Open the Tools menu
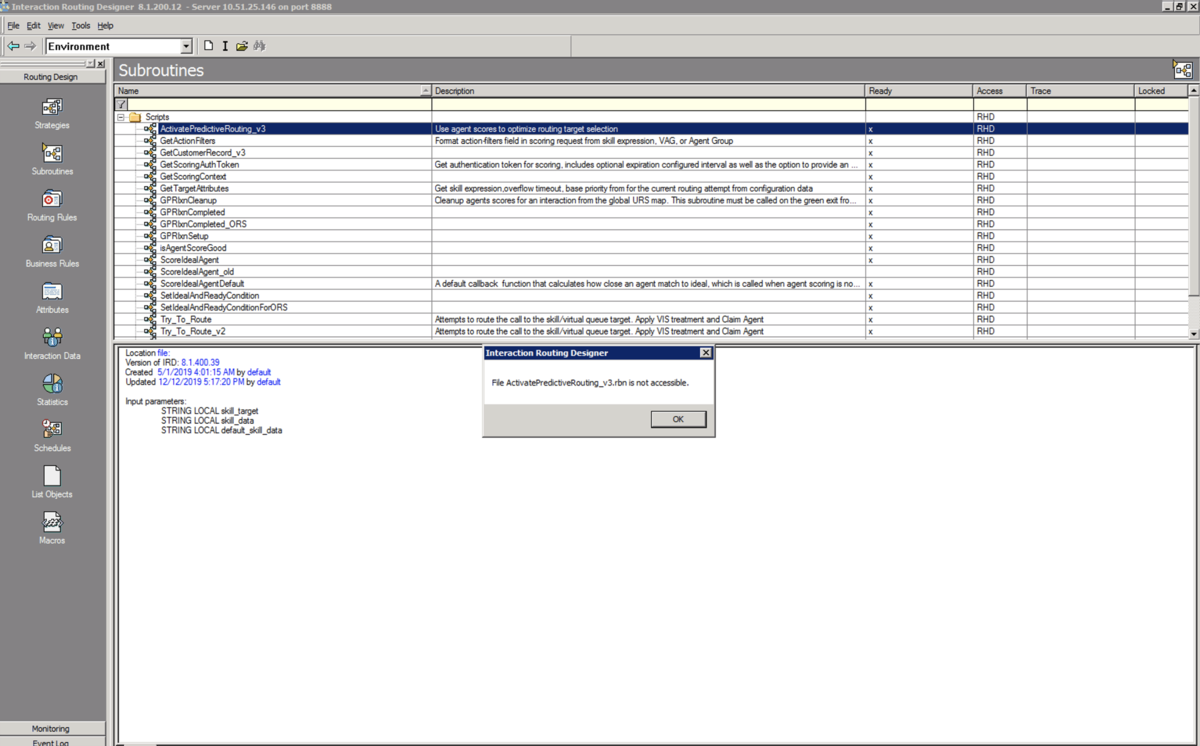The width and height of the screenshot is (1200, 746). click(x=81, y=25)
